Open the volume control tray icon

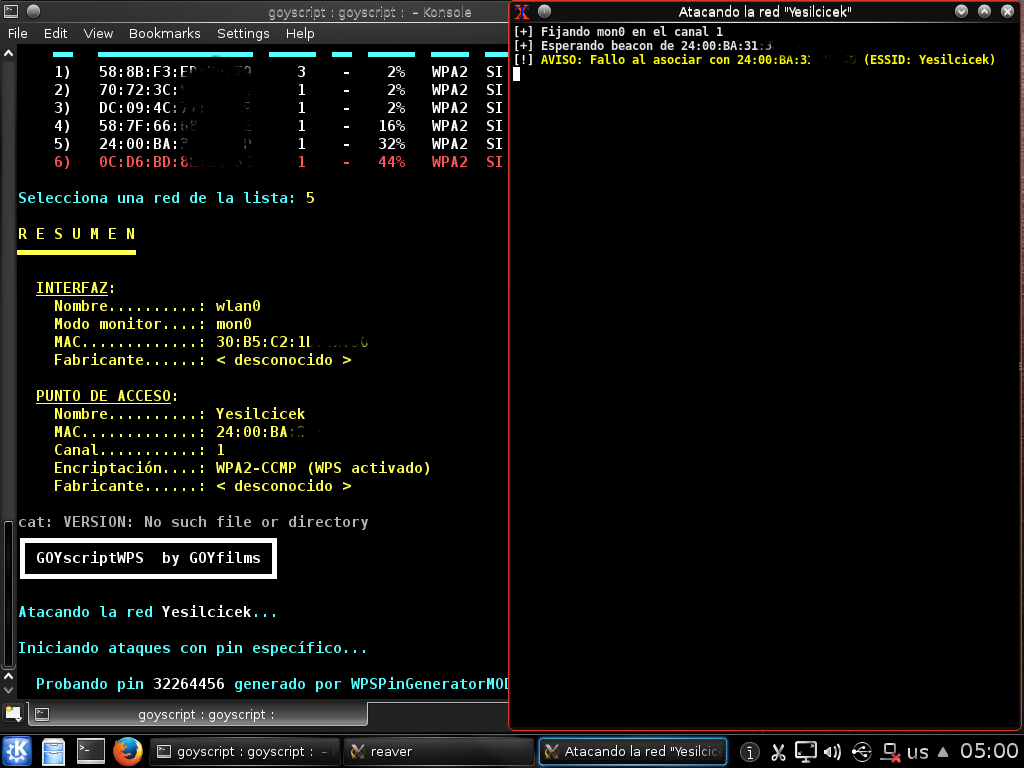[x=833, y=752]
